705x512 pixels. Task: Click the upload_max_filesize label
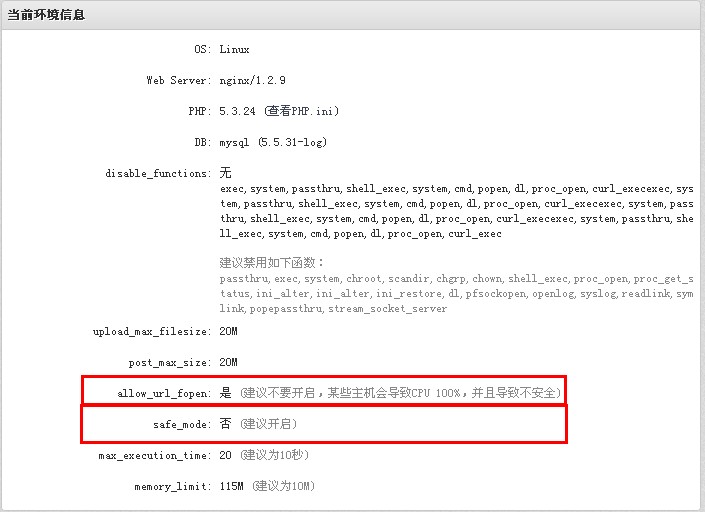click(151, 331)
